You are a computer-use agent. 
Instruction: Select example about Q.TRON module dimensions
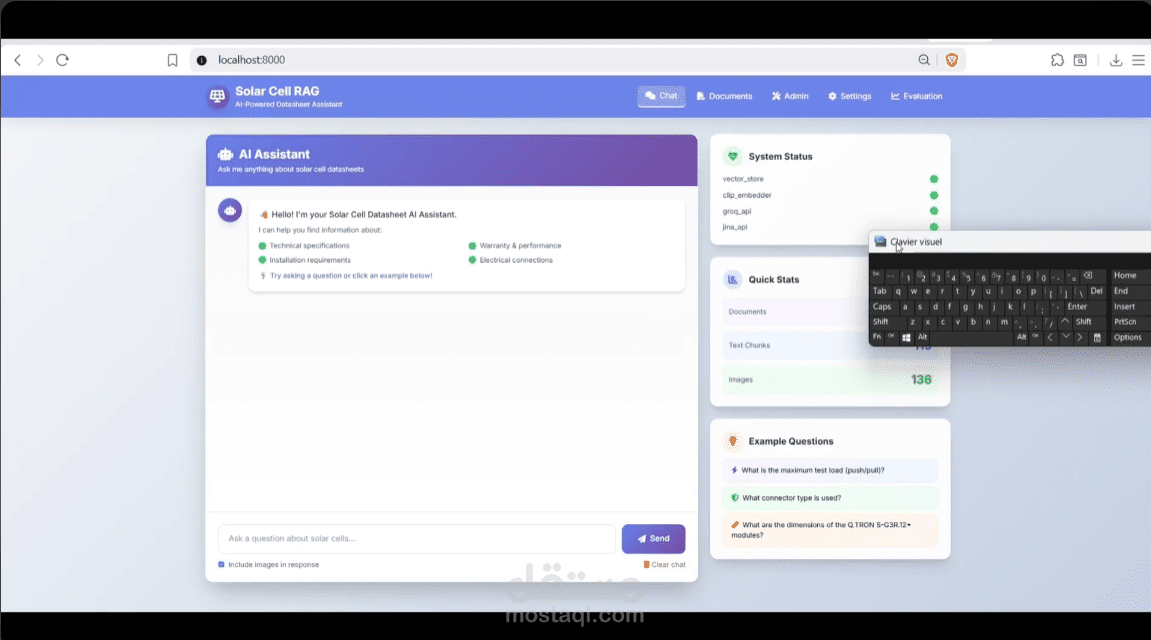[x=830, y=530]
